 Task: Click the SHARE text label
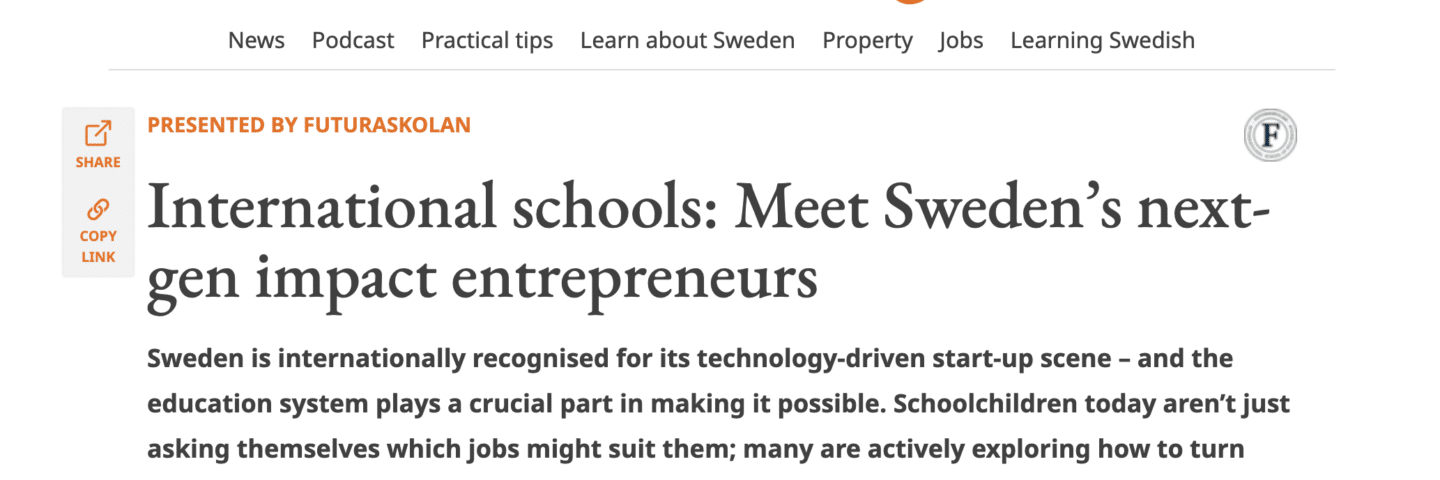[x=98, y=162]
